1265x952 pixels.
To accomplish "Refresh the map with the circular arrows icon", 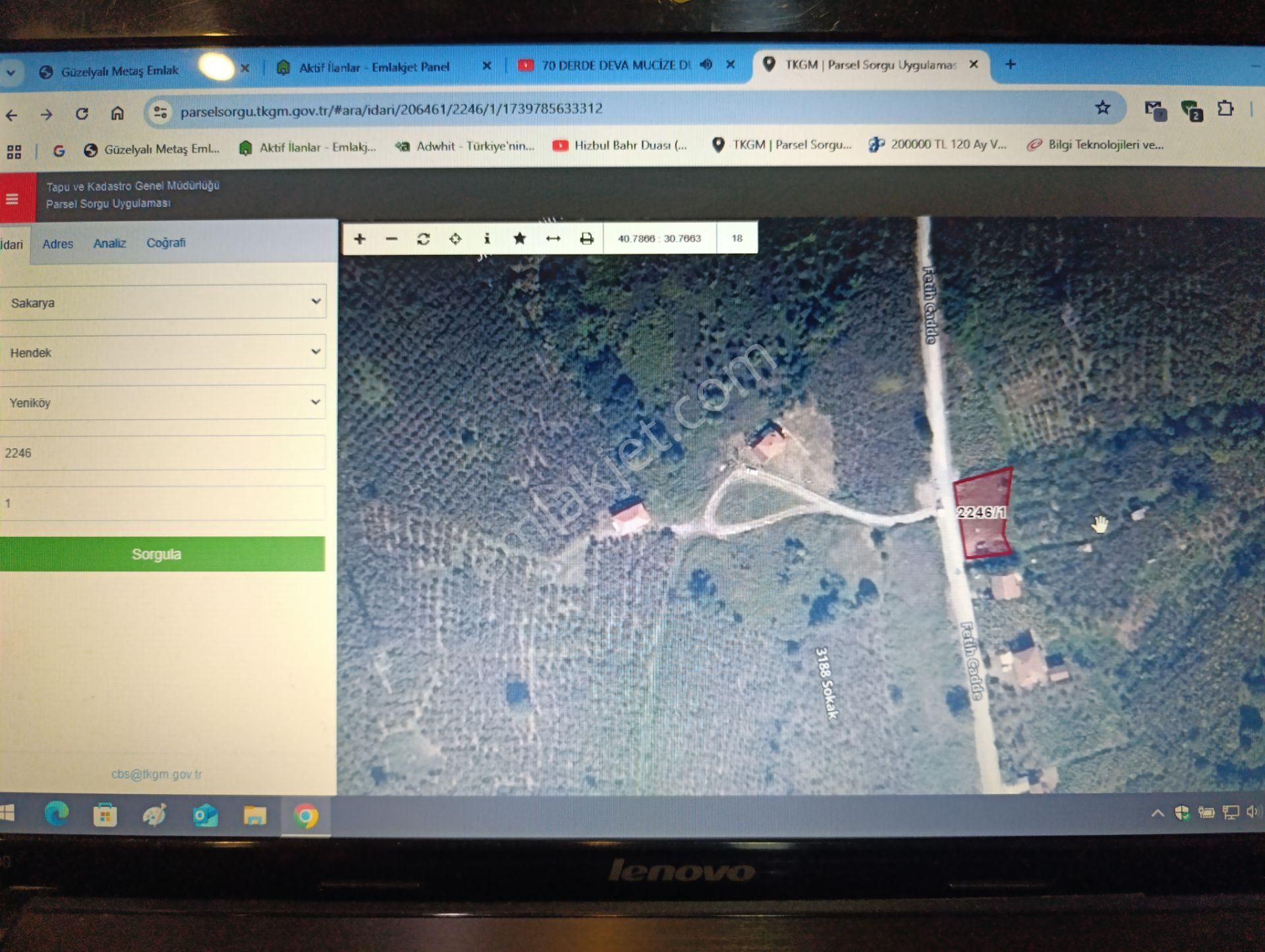I will [x=424, y=238].
